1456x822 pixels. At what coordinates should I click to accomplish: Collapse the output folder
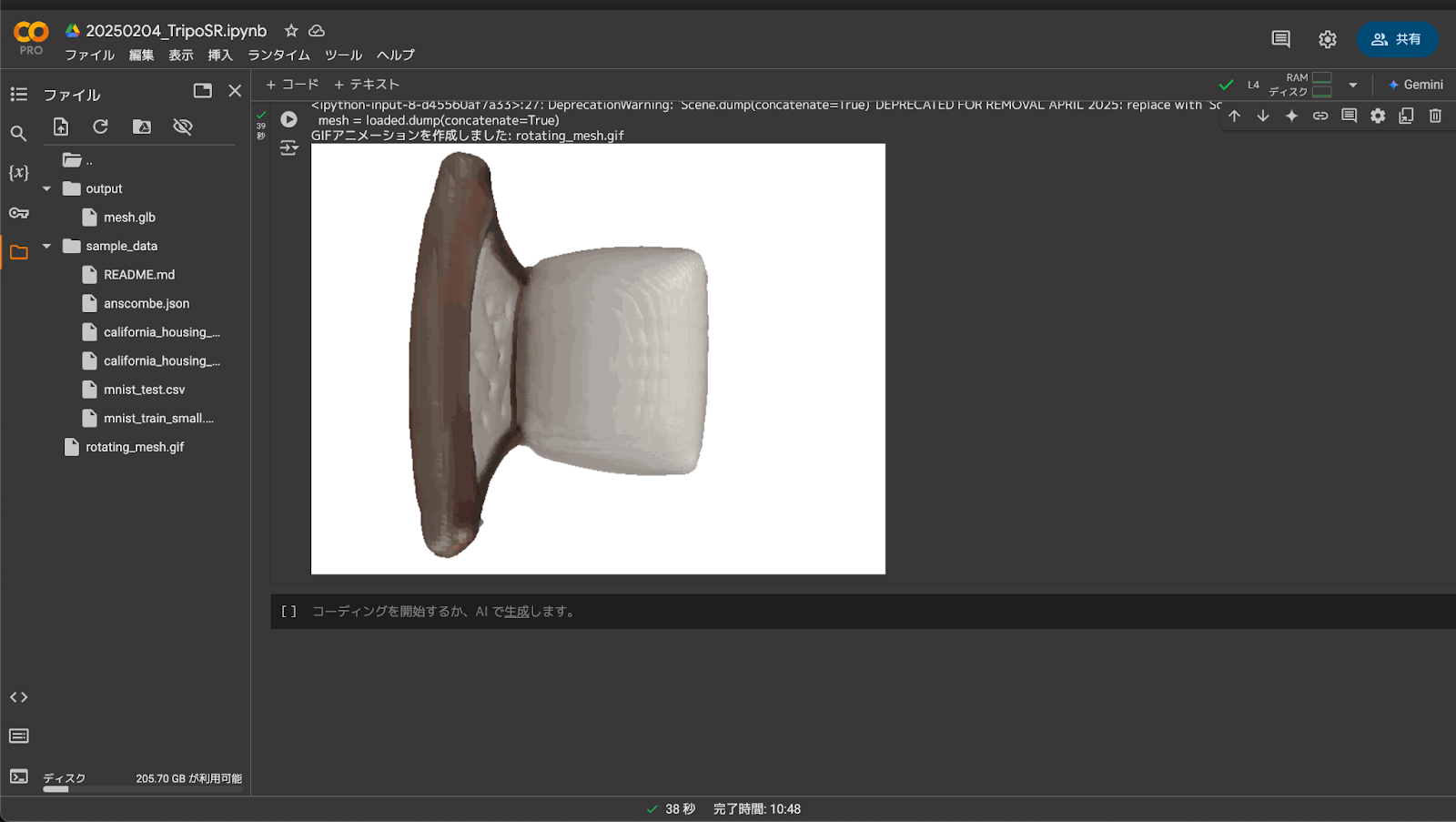[46, 188]
